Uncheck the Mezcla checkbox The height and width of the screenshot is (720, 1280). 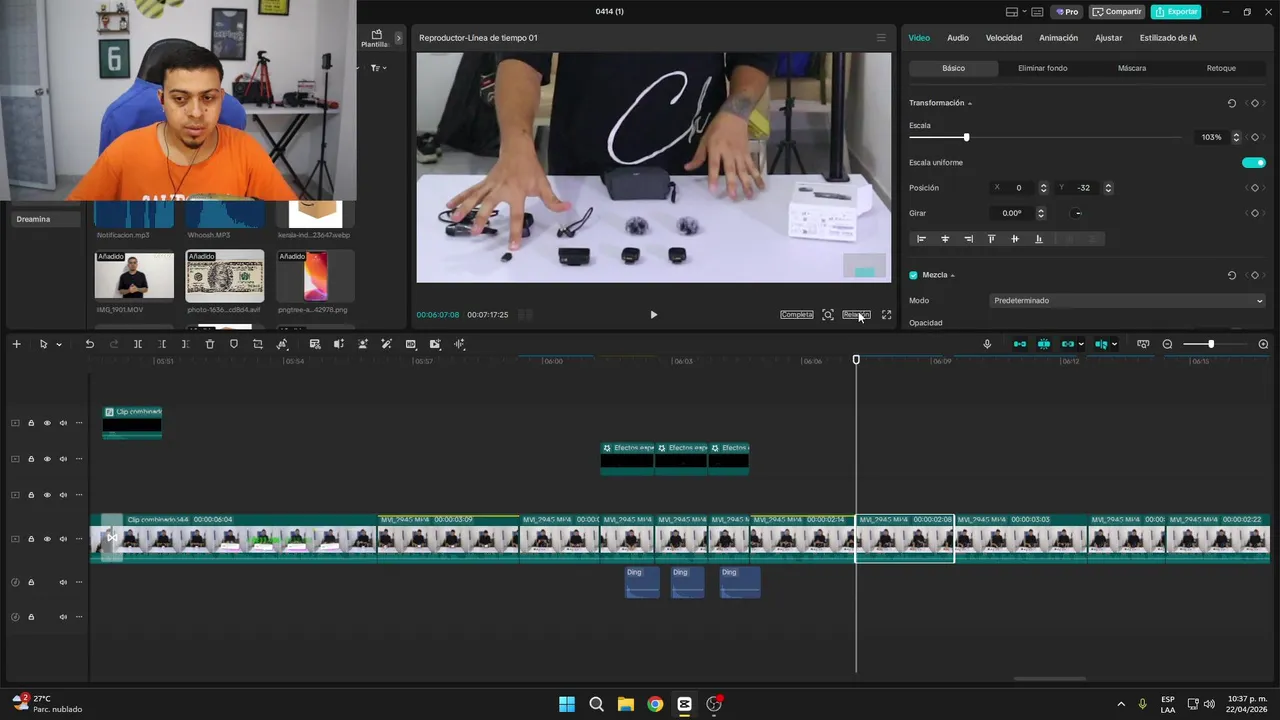point(913,275)
